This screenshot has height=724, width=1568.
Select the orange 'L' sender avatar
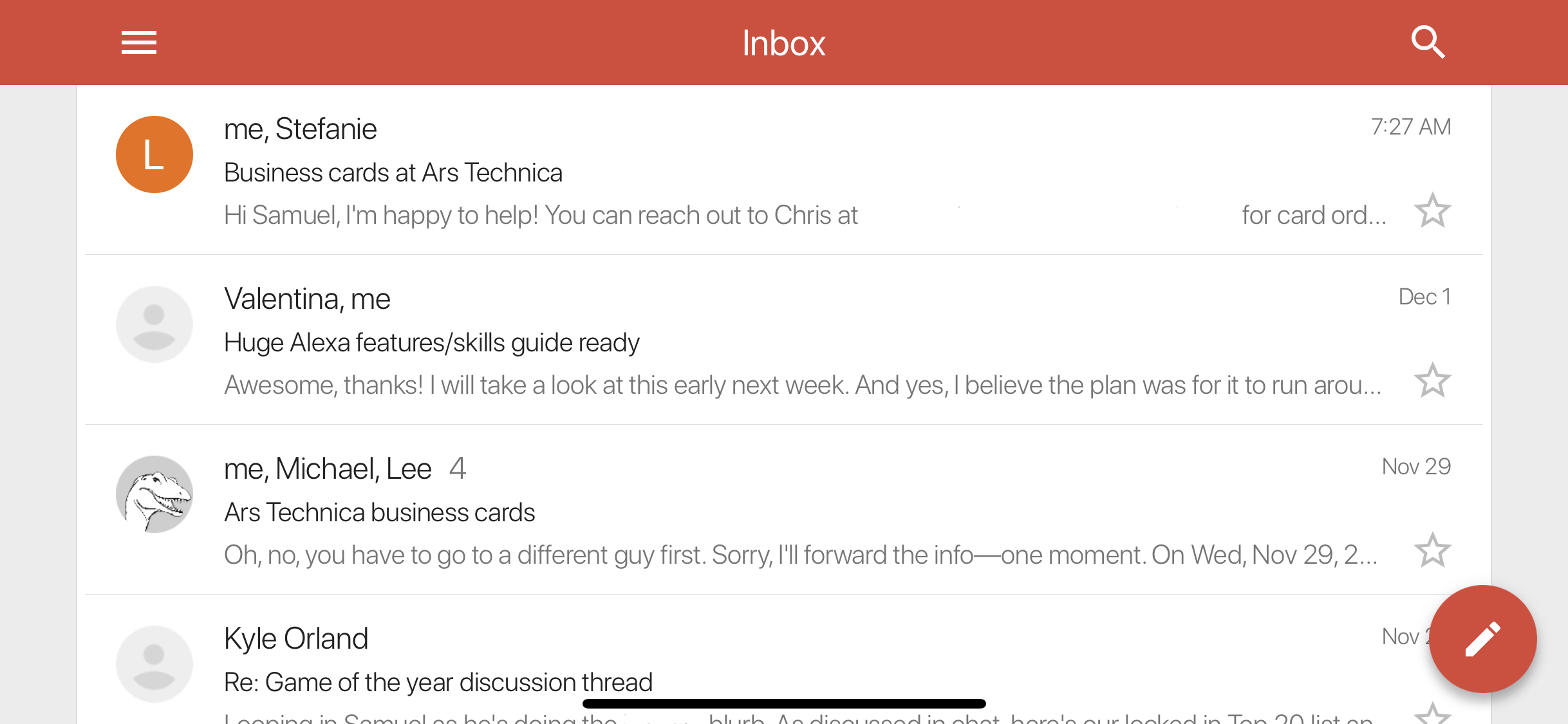[154, 154]
